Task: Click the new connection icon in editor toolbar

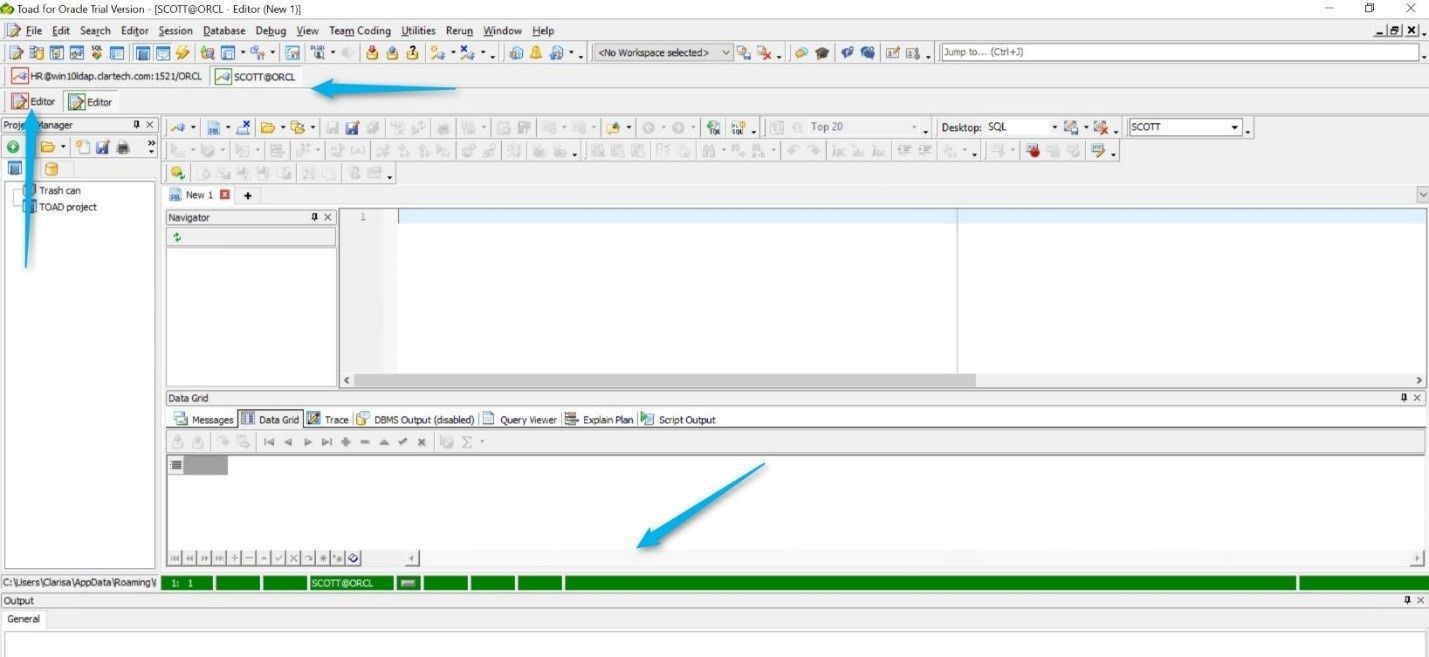Action: point(177,127)
